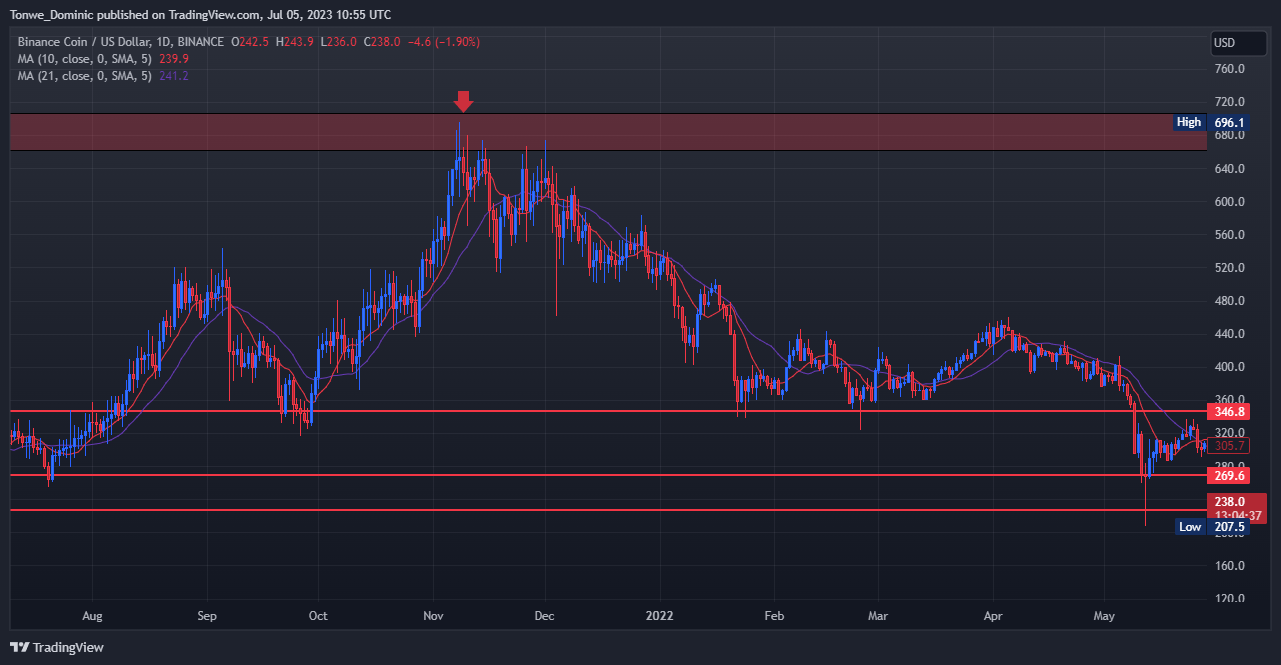
Task: Click the Sep label on time axis
Action: click(x=208, y=616)
